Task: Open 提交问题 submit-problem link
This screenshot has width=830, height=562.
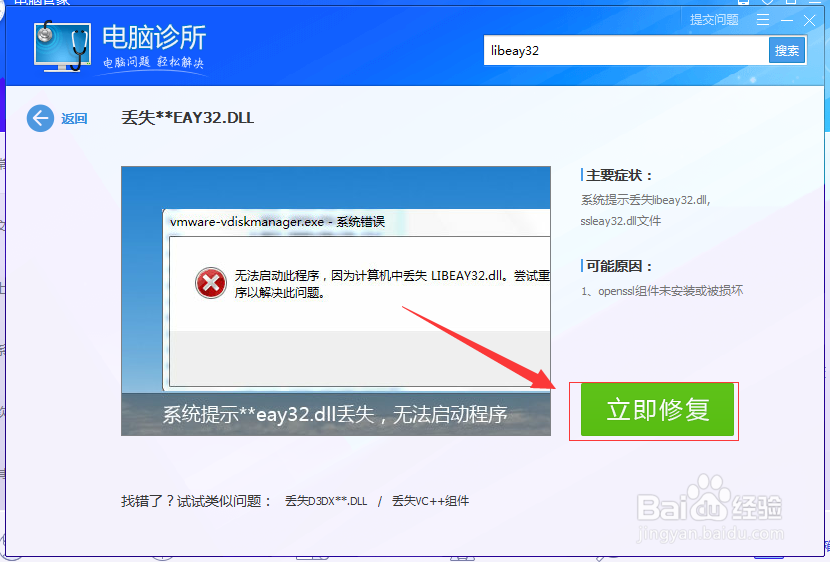Action: [x=714, y=20]
